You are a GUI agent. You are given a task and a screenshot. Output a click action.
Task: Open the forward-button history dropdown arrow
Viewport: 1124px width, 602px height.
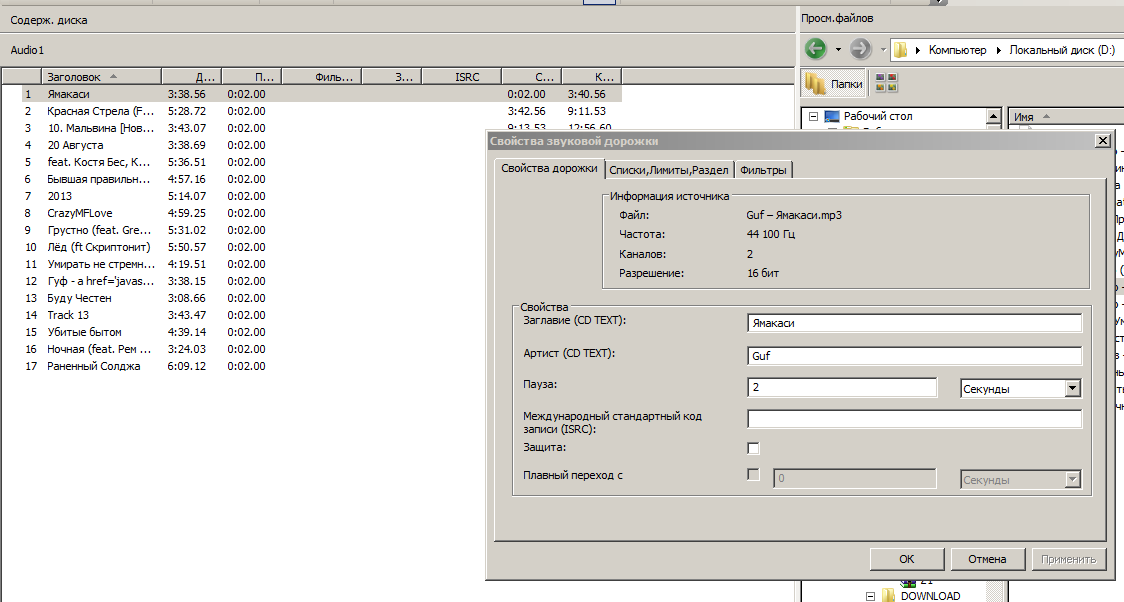coord(882,50)
